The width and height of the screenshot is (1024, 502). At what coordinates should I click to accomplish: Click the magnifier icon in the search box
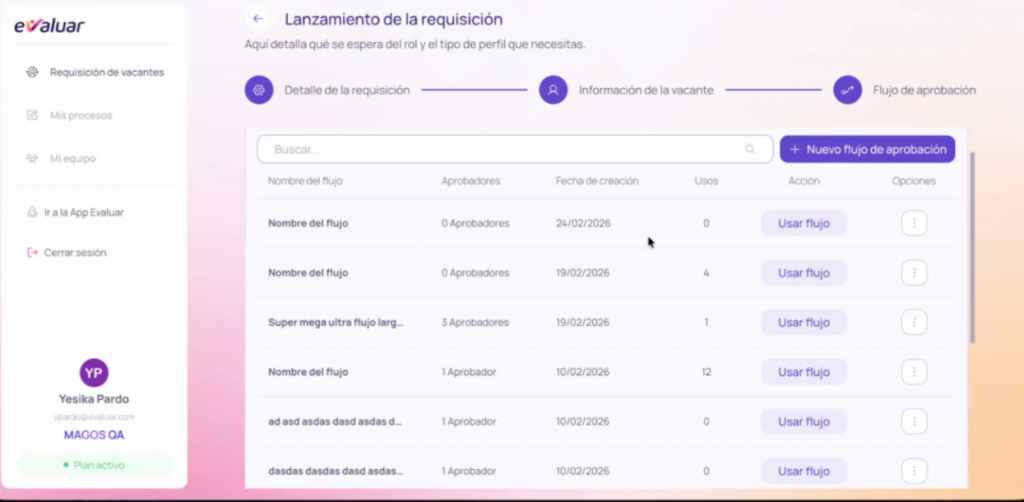pos(750,149)
